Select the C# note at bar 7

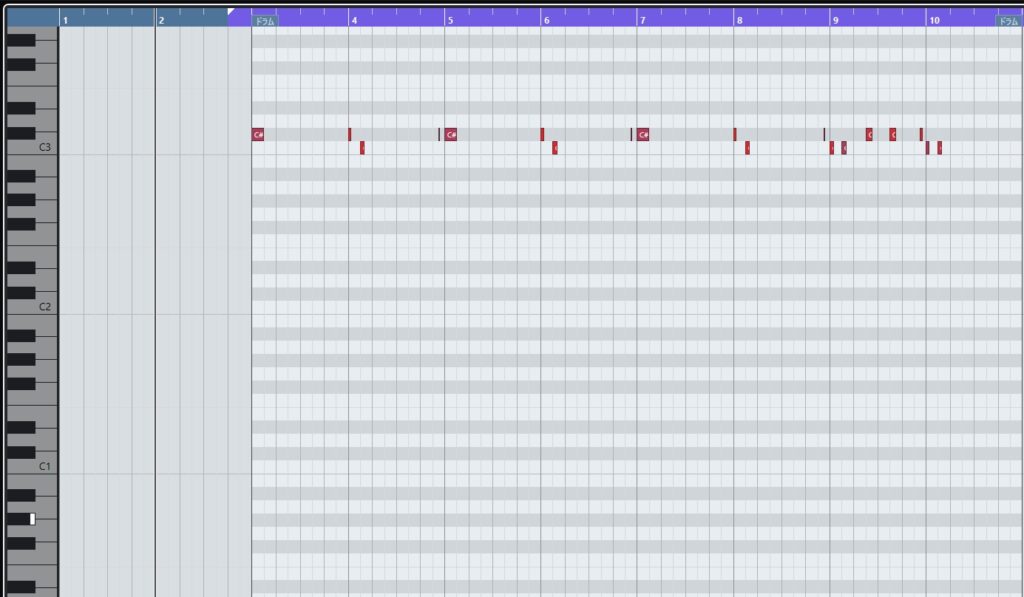click(x=643, y=135)
